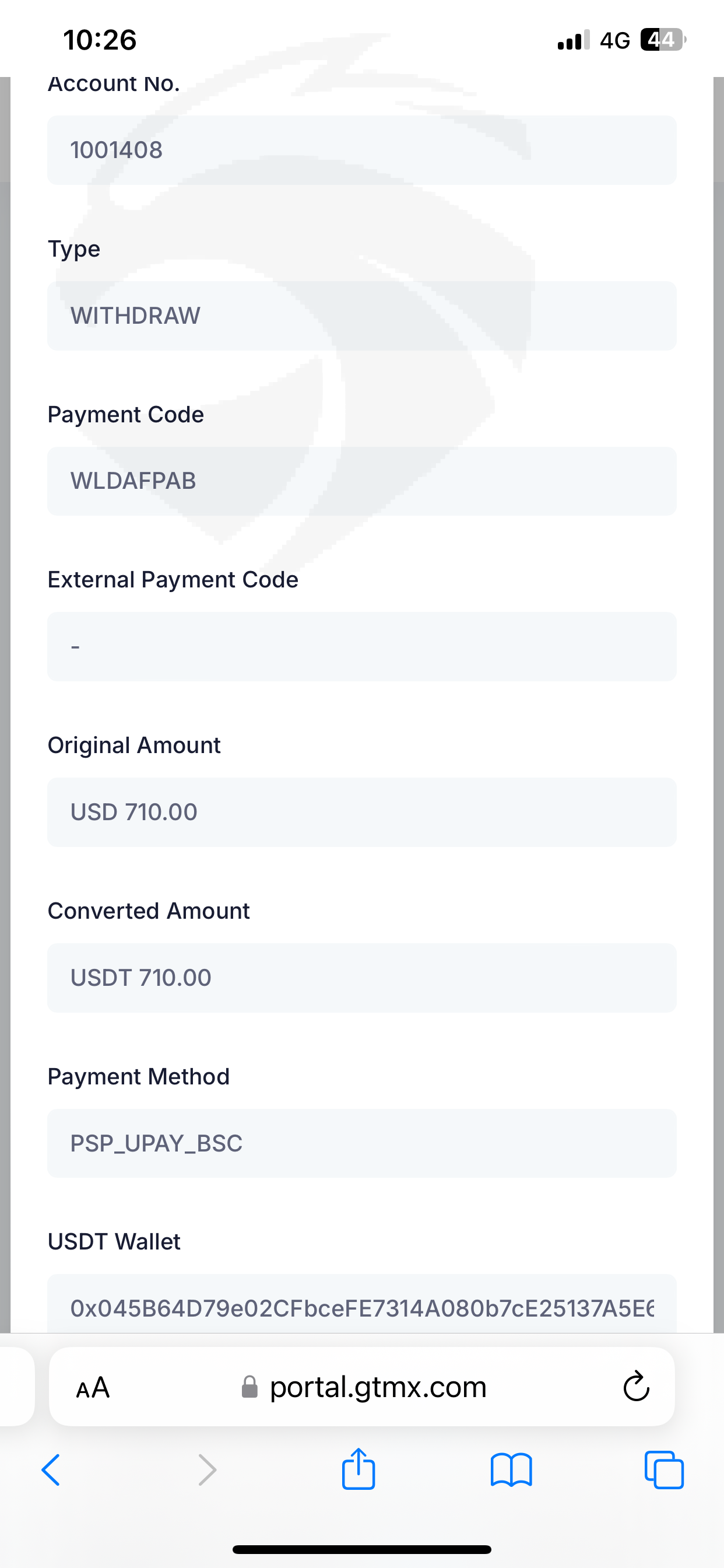
Task: Tap the Account No. field 1001408
Action: 362,150
